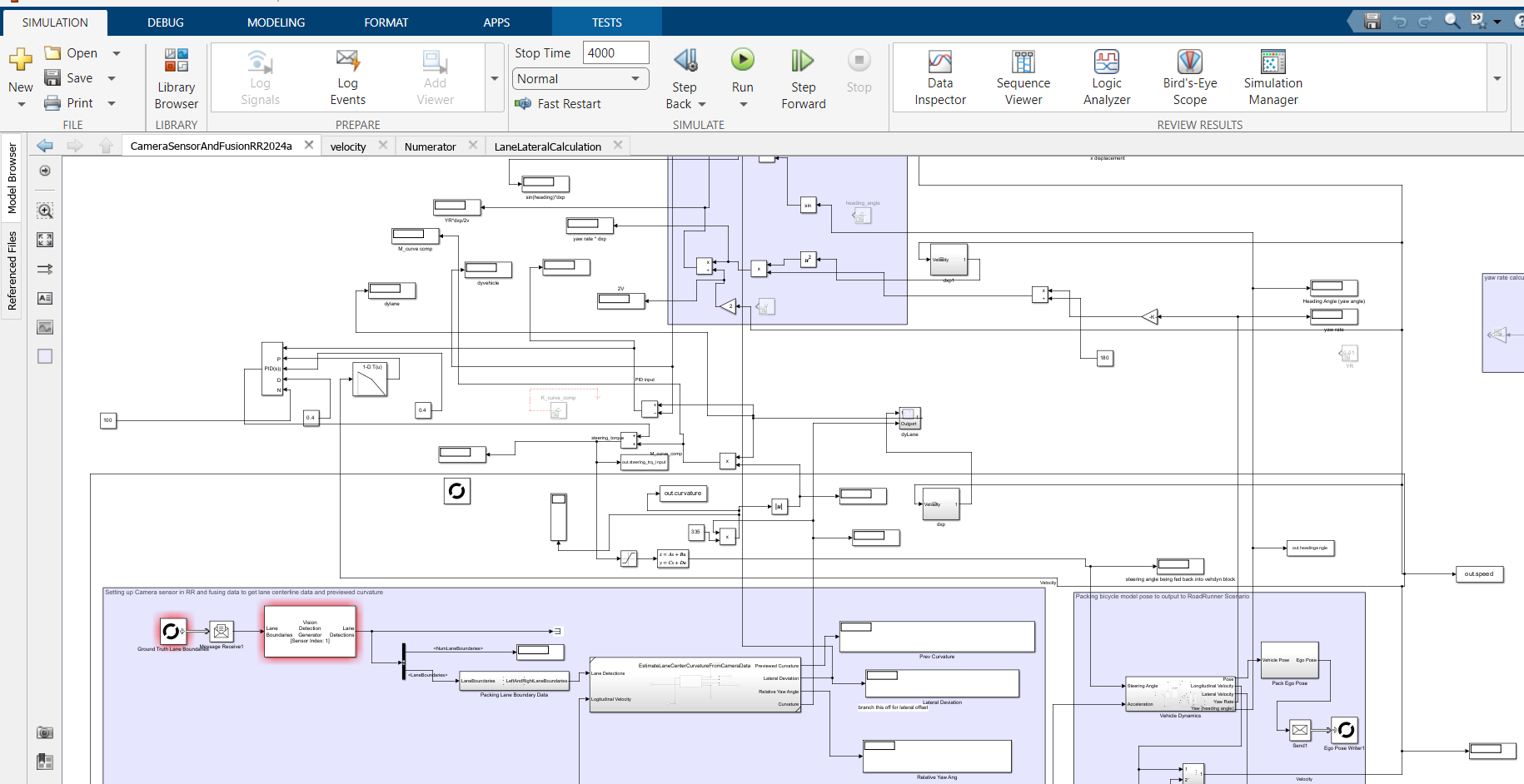Open the Sequence Viewer
Image resolution: width=1524 pixels, height=784 pixels.
pyautogui.click(x=1023, y=77)
